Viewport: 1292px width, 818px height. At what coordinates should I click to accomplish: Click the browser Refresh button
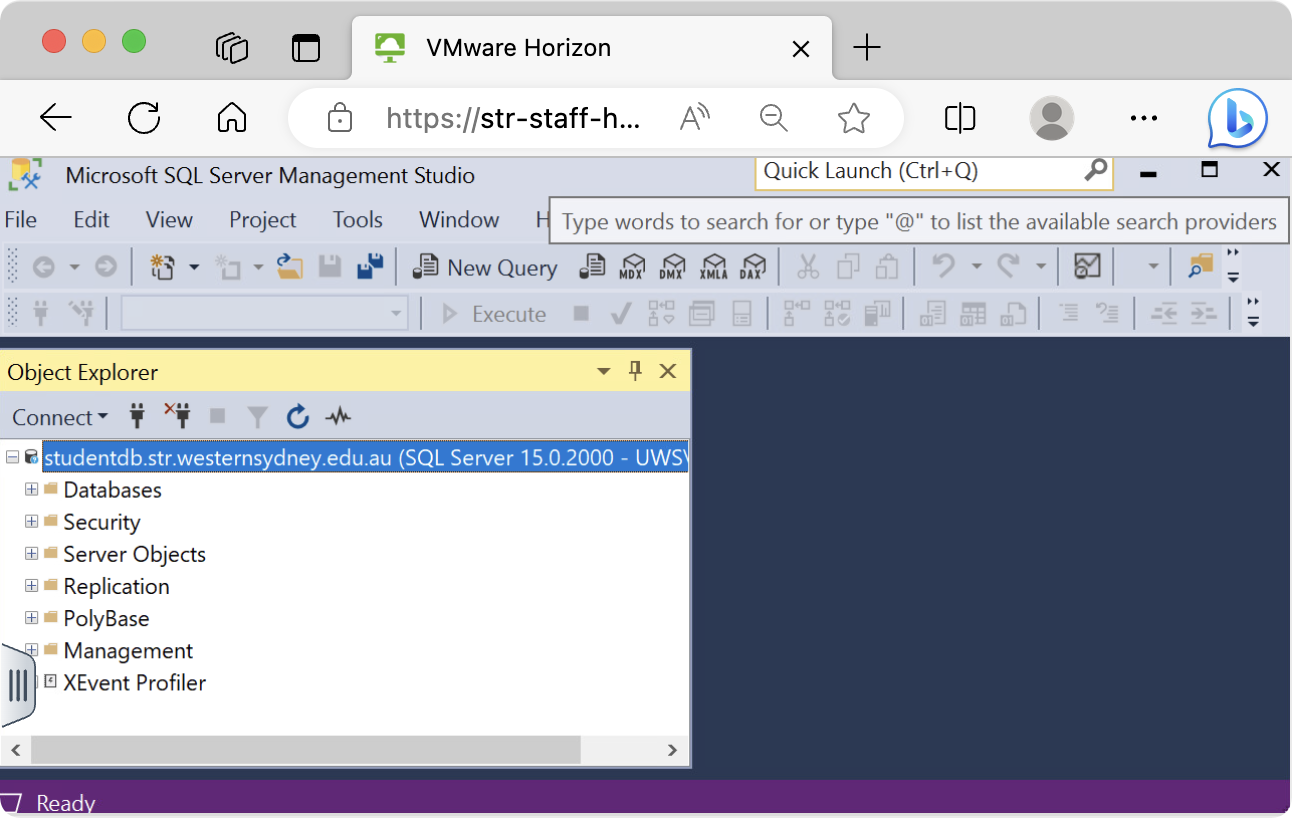click(144, 118)
